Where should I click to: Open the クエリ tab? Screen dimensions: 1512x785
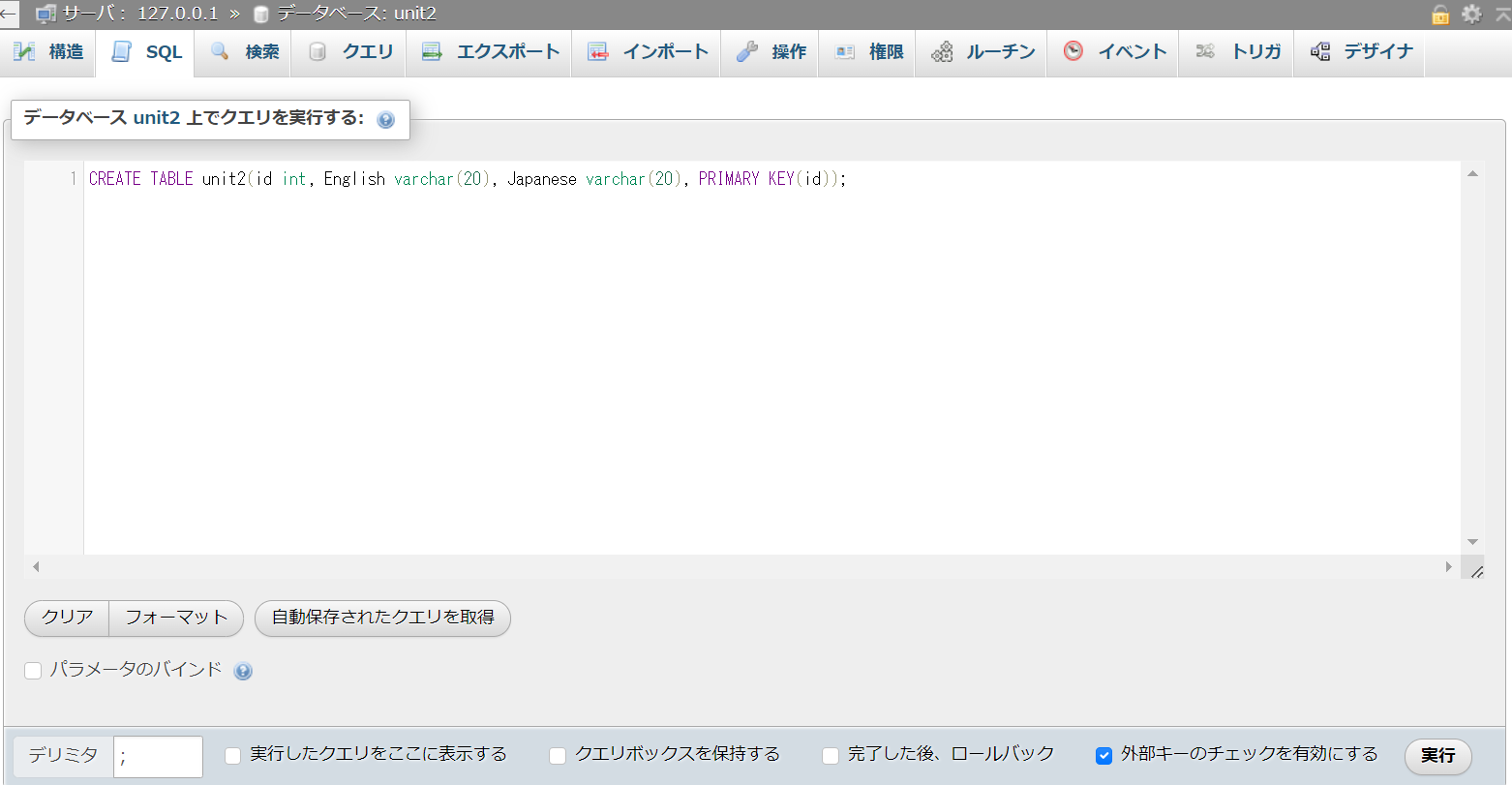click(349, 52)
